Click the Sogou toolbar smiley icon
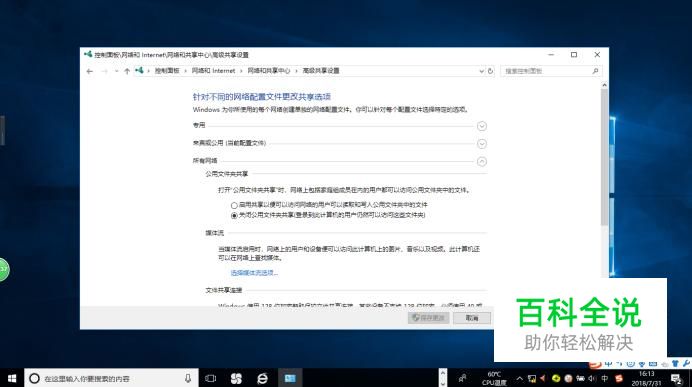 click(x=631, y=364)
